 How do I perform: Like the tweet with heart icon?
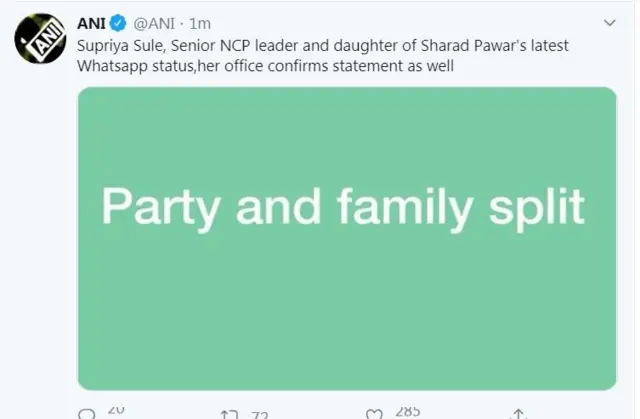coord(374,413)
